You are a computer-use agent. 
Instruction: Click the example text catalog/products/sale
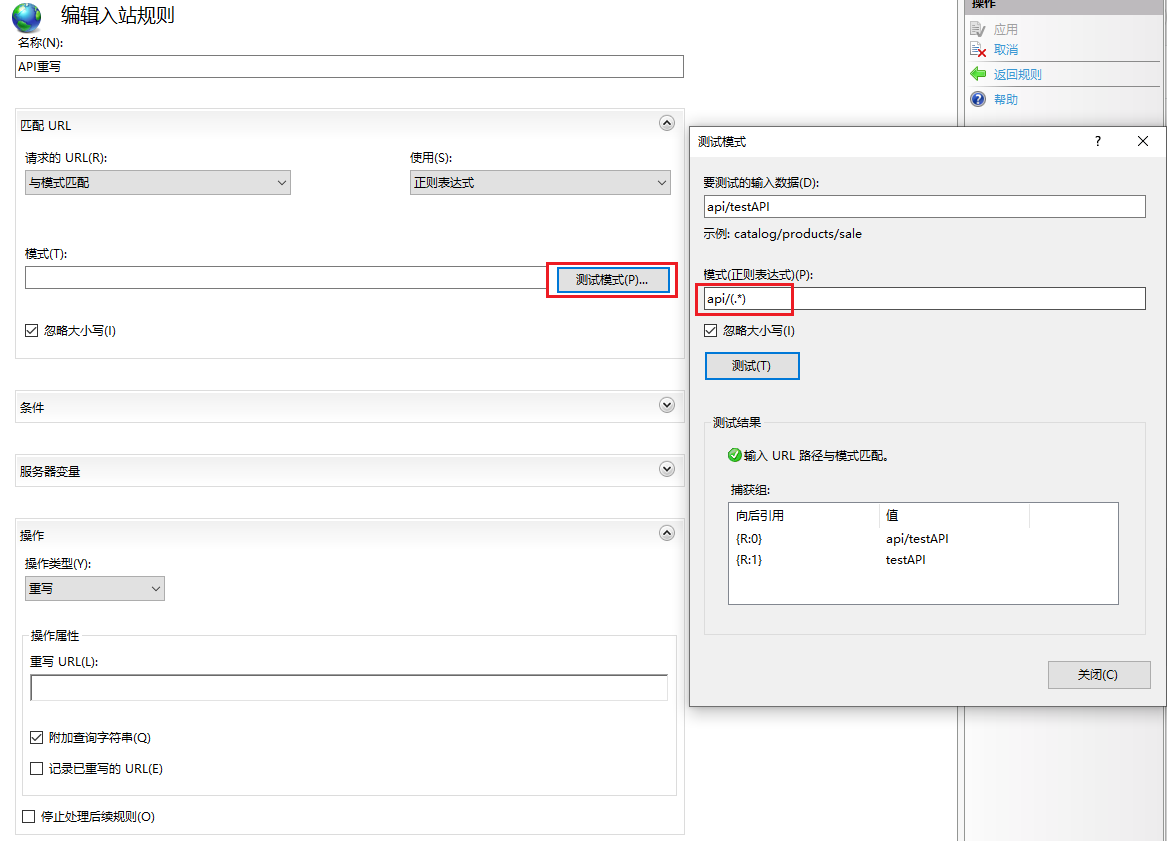(x=798, y=233)
